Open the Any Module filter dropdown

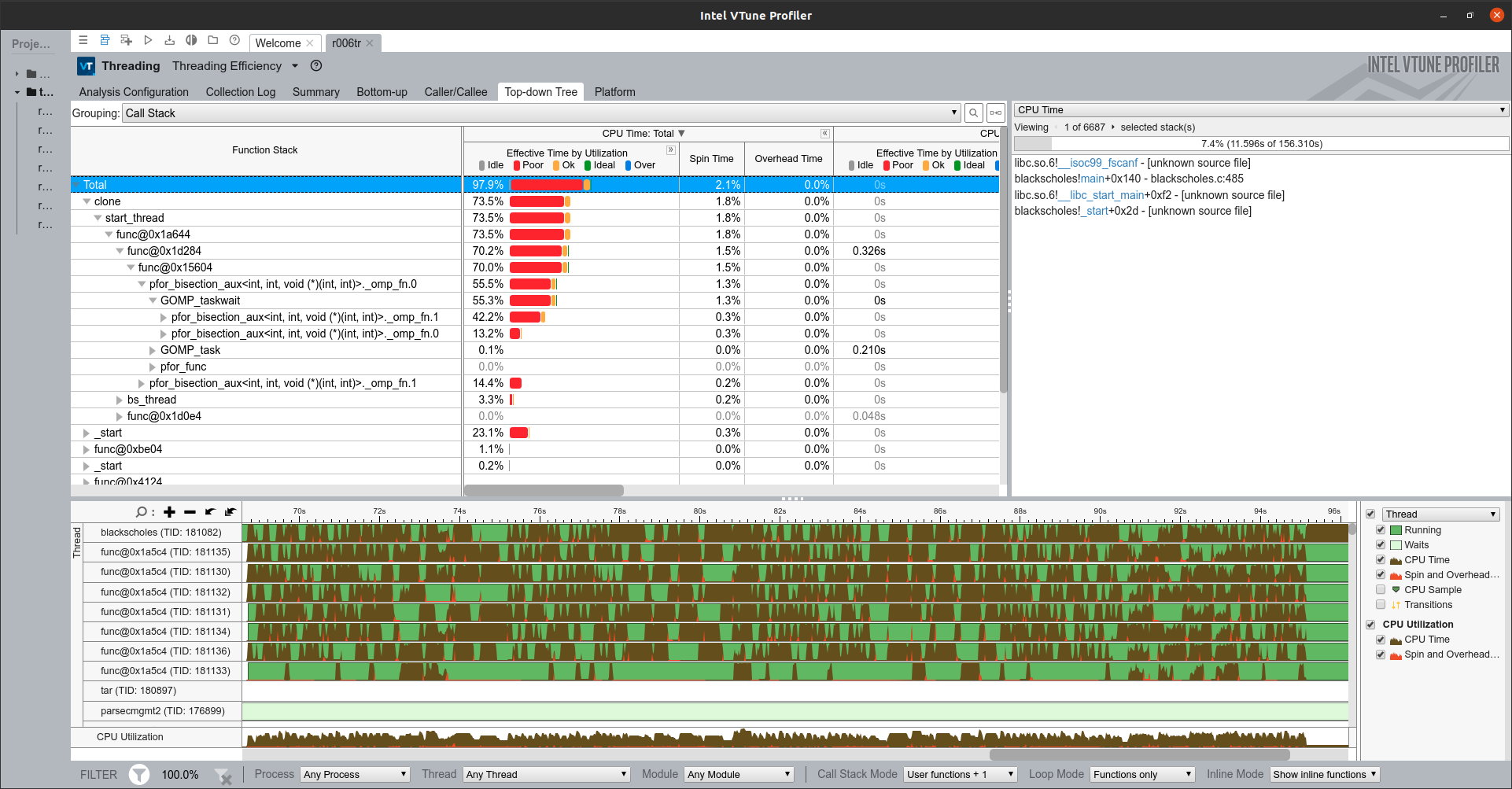tap(739, 775)
